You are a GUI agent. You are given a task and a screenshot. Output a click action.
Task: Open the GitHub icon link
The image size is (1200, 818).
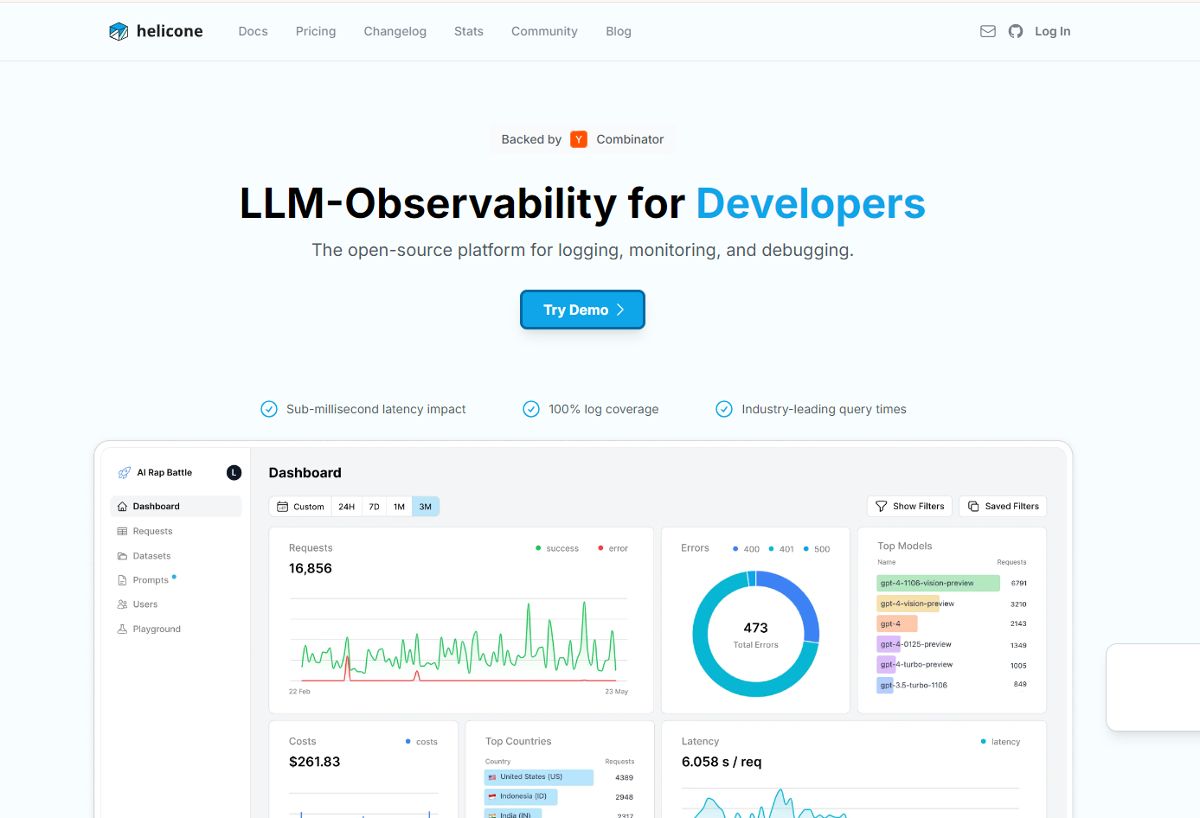(x=1016, y=31)
